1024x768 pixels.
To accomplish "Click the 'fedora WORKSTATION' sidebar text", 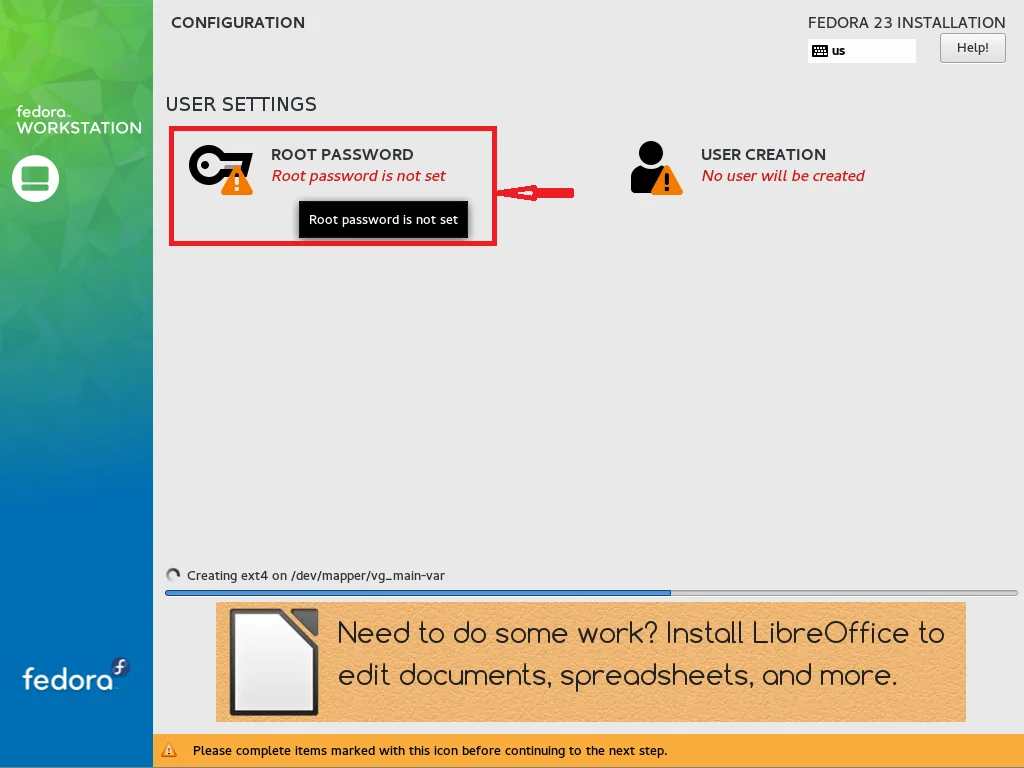I will click(x=79, y=120).
